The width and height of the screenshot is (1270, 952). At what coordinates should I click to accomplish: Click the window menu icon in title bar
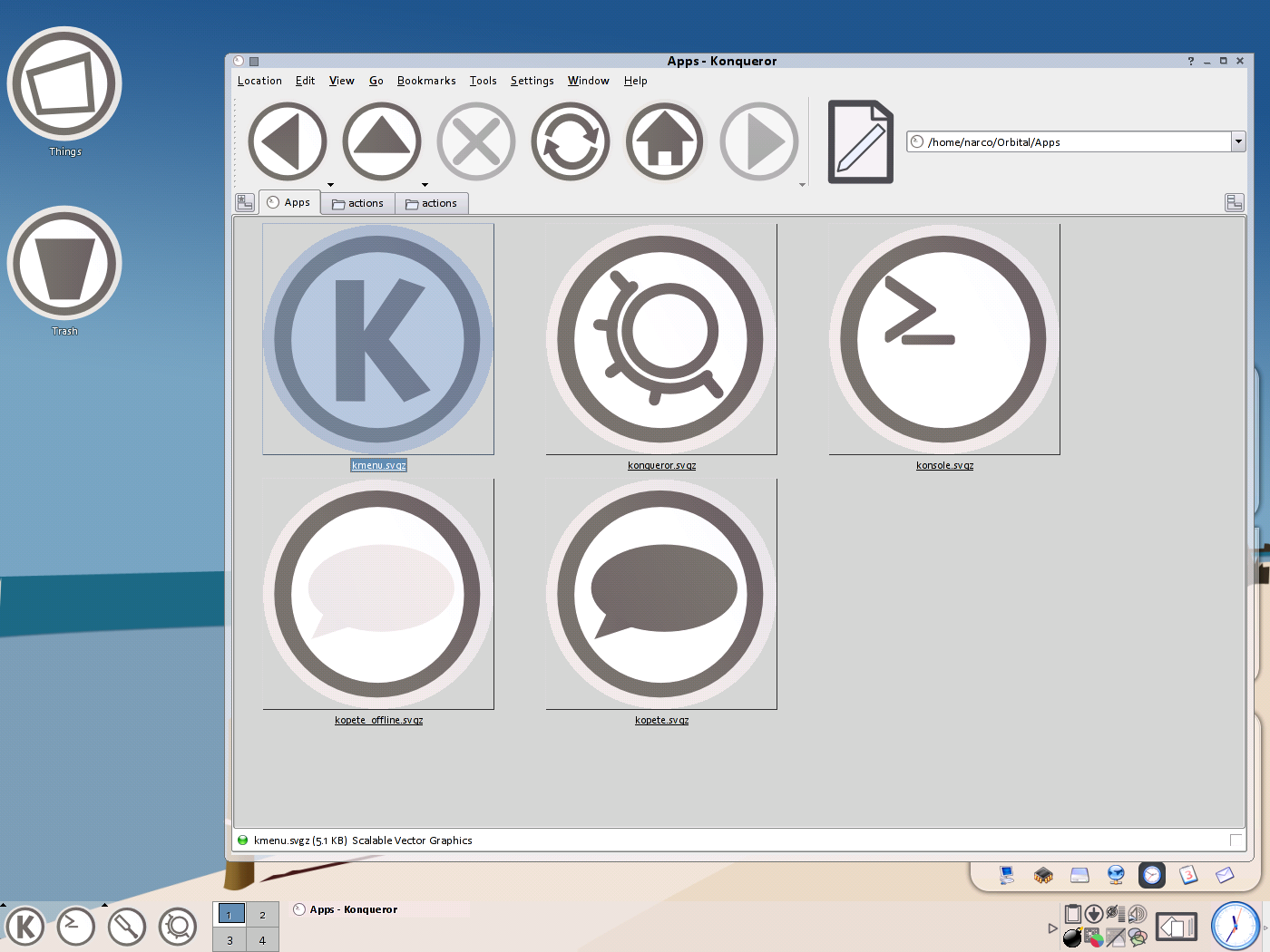(239, 61)
